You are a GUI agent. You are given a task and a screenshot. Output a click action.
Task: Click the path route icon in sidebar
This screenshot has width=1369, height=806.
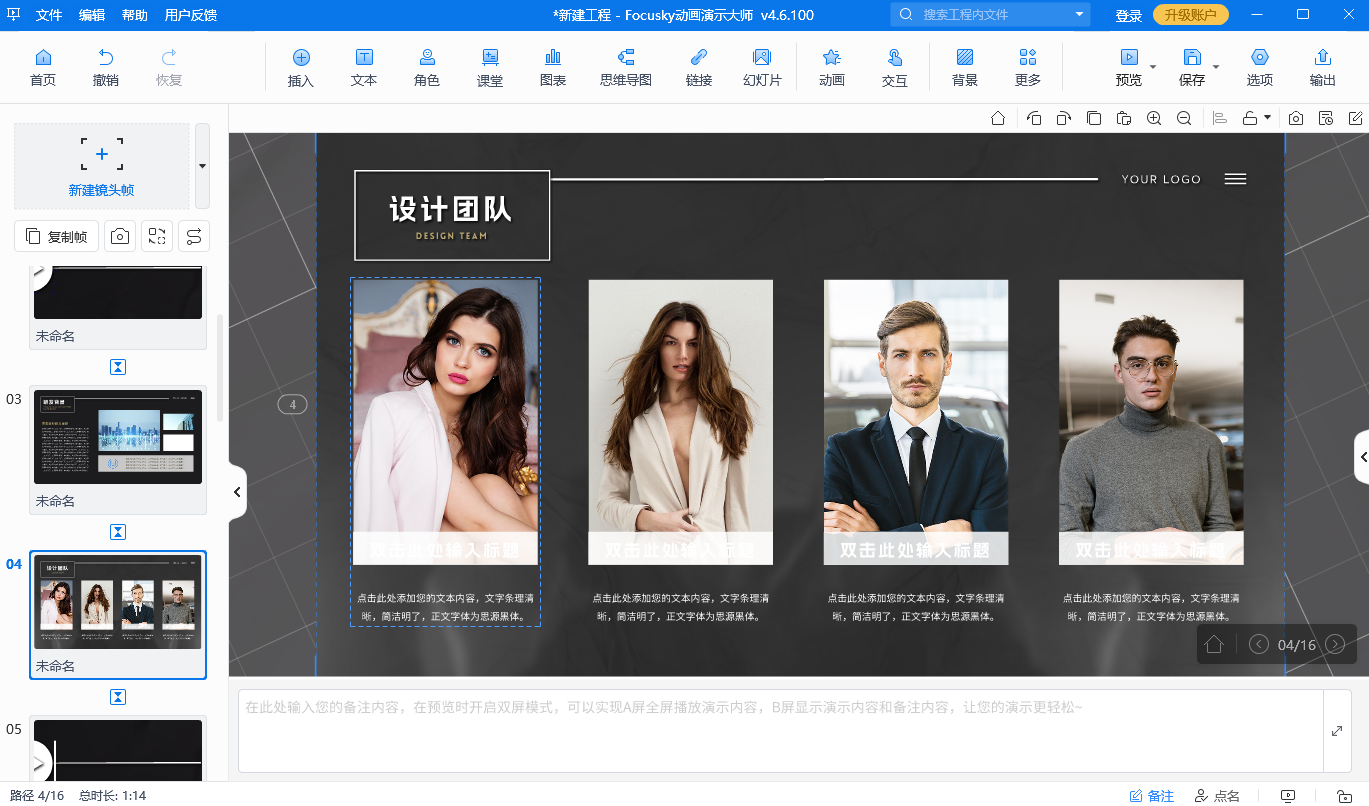coord(194,236)
